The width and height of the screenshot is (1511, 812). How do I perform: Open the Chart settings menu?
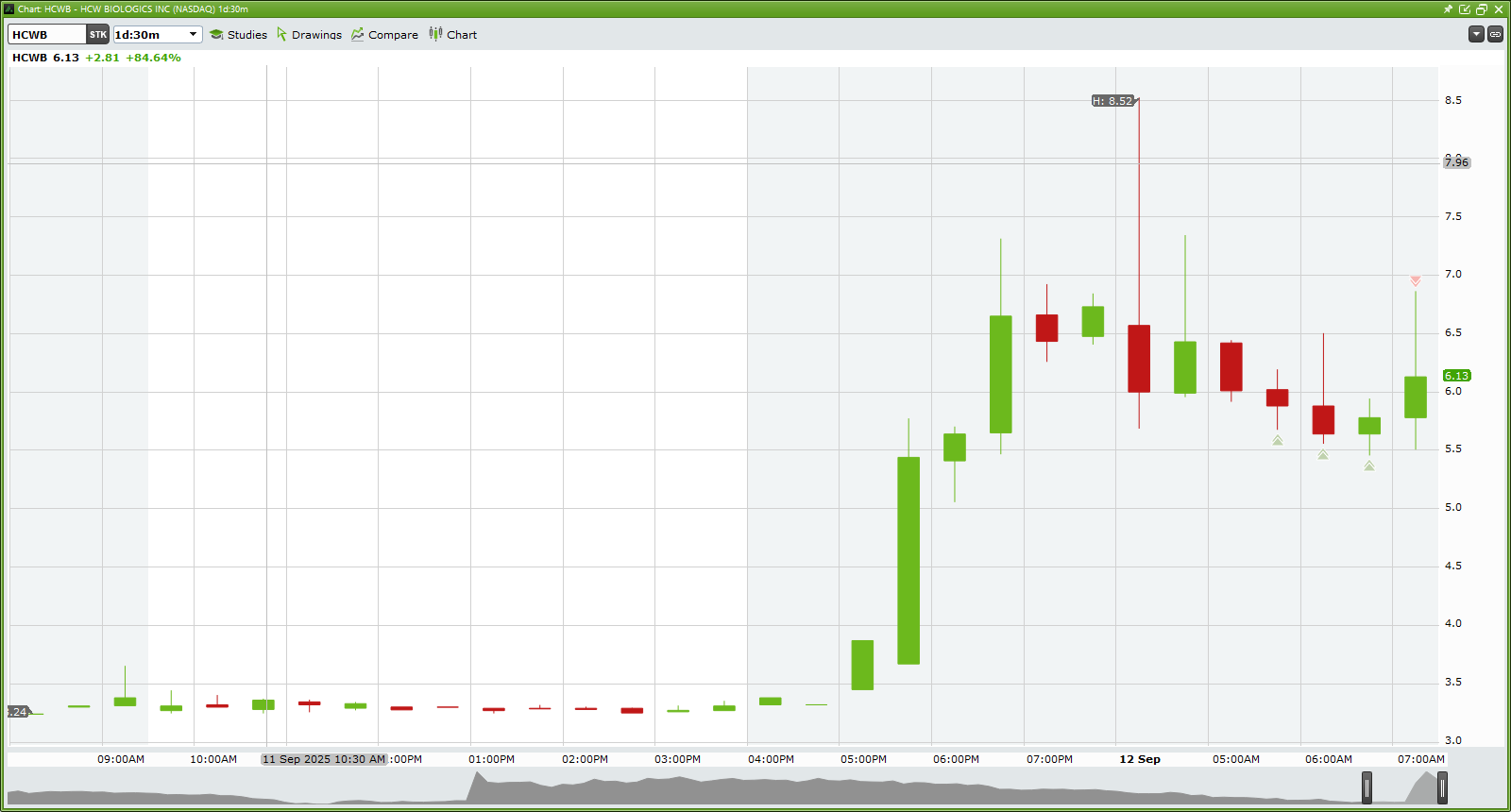coord(453,35)
